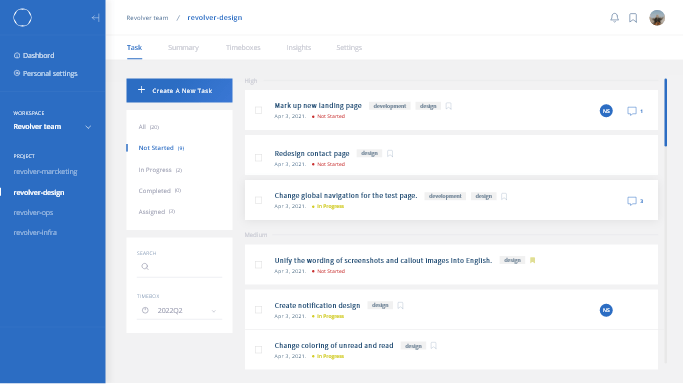Switch to the Summary tab

pos(183,47)
